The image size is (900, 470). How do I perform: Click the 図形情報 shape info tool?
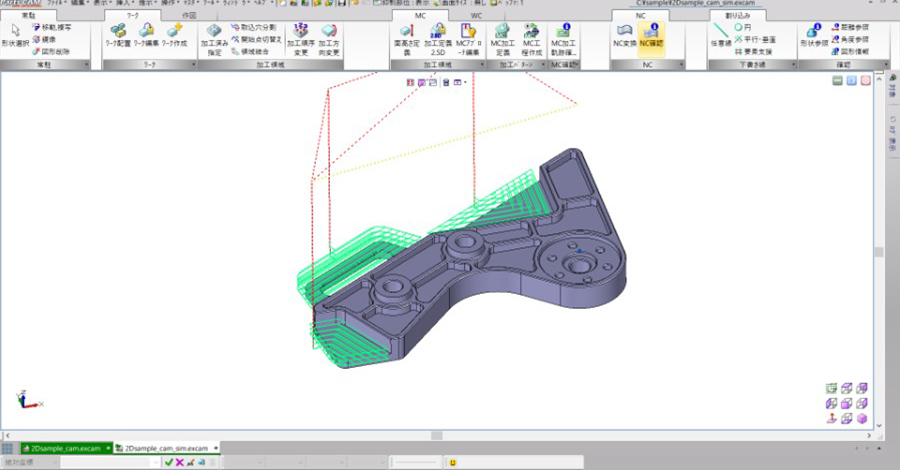coord(850,52)
